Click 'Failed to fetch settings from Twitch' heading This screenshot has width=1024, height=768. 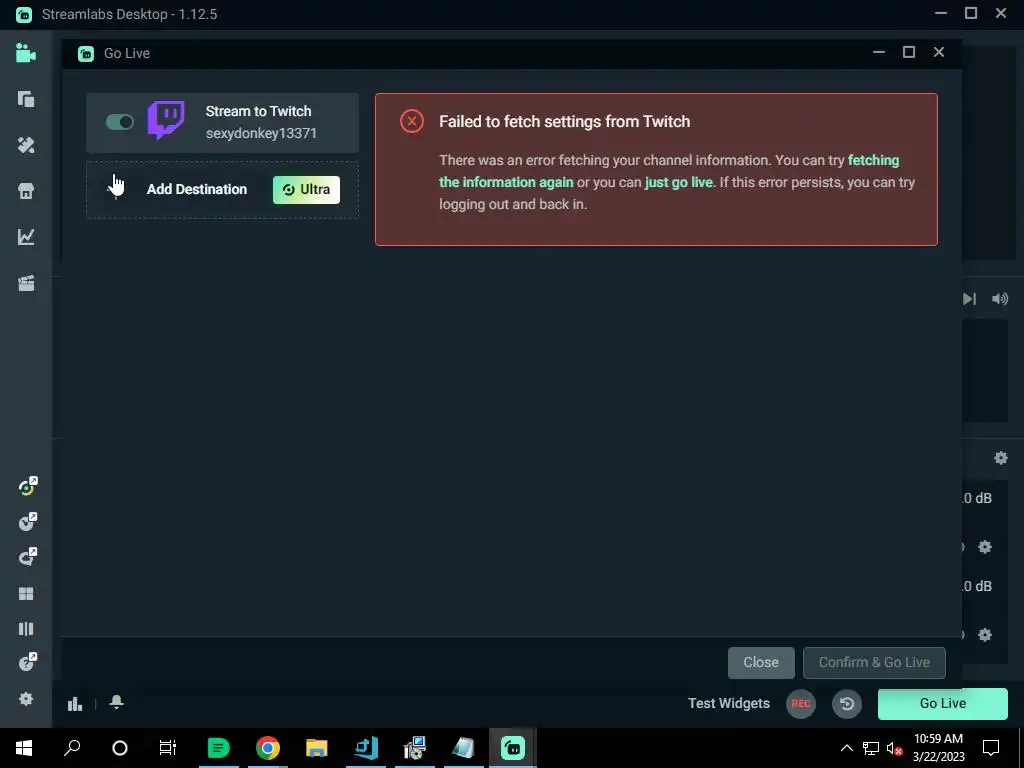coord(564,122)
